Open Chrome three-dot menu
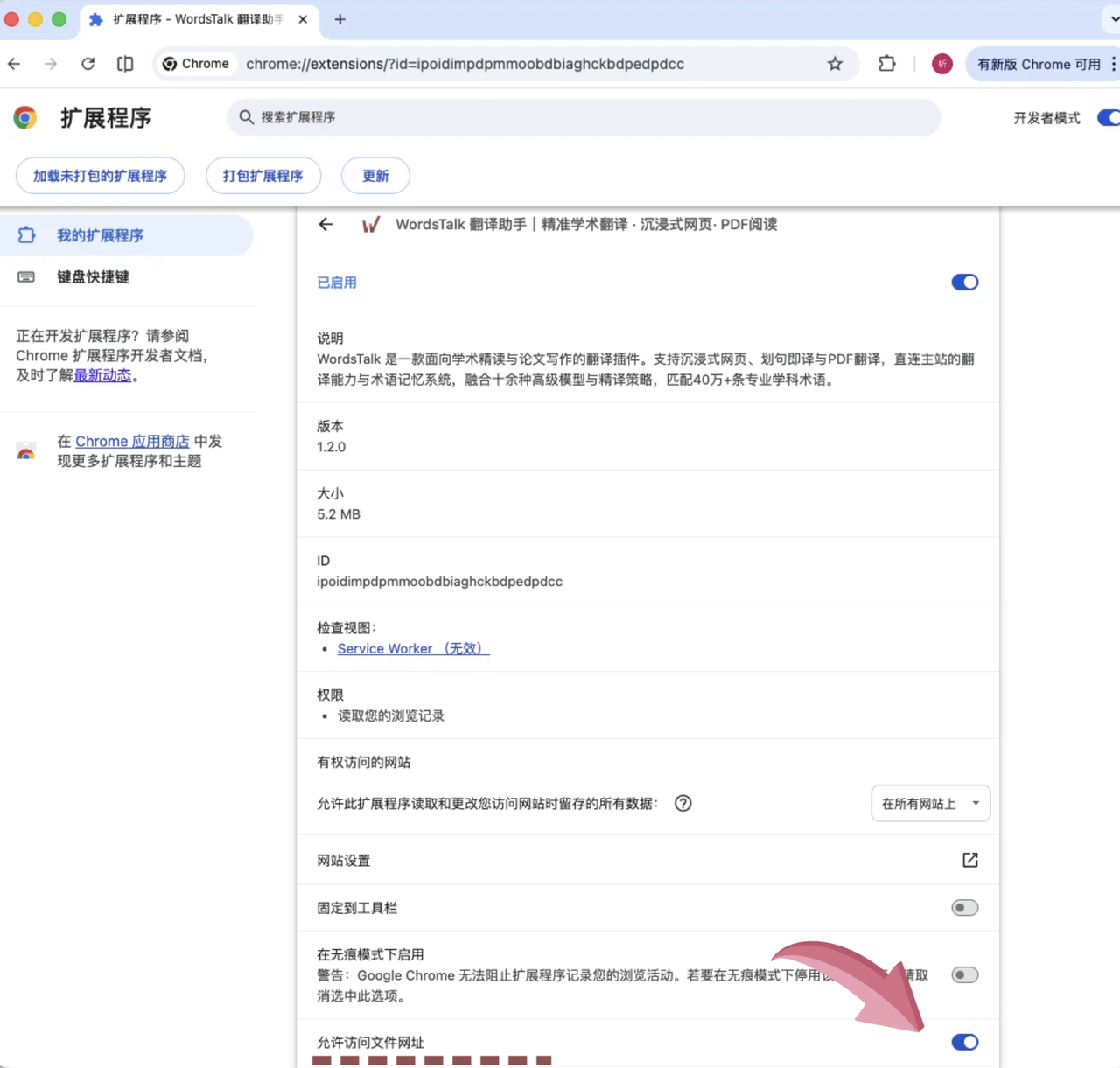Screen dimensions: 1120x1068 (x=1113, y=64)
